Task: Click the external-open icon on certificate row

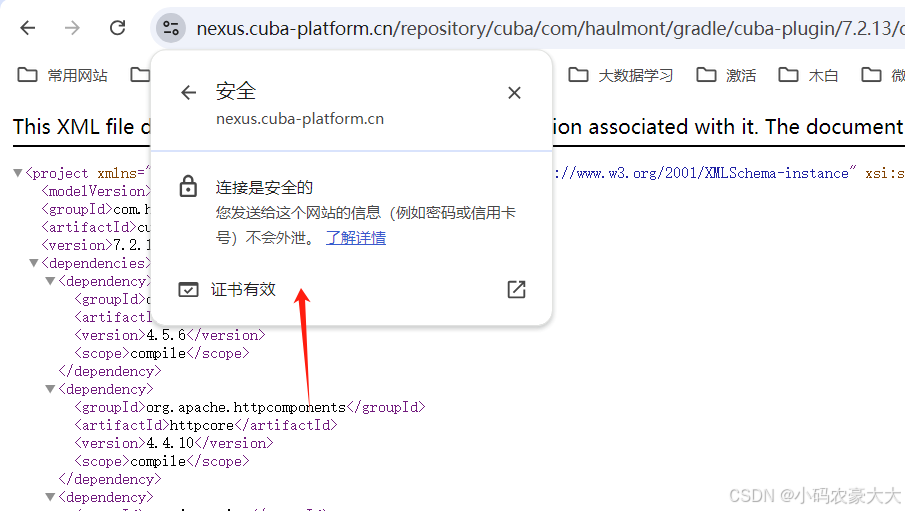Action: pos(517,289)
